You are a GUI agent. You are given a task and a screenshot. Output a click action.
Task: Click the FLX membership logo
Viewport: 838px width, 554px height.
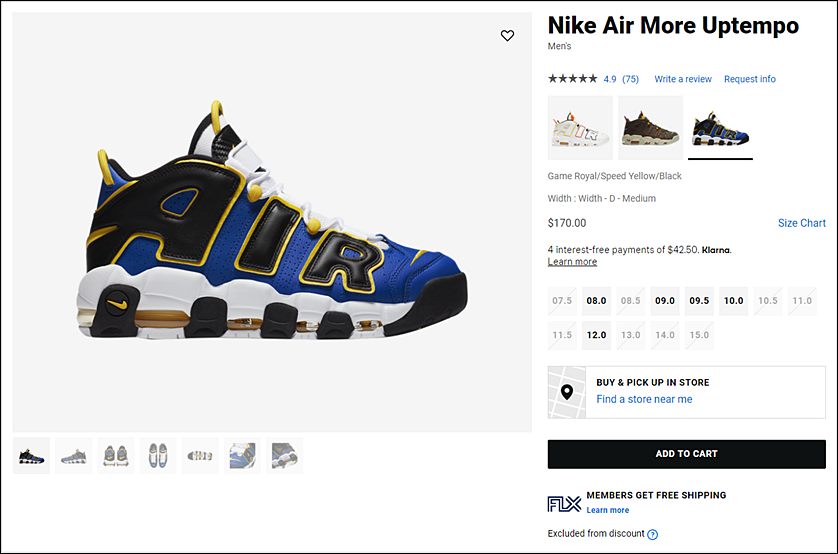click(564, 504)
